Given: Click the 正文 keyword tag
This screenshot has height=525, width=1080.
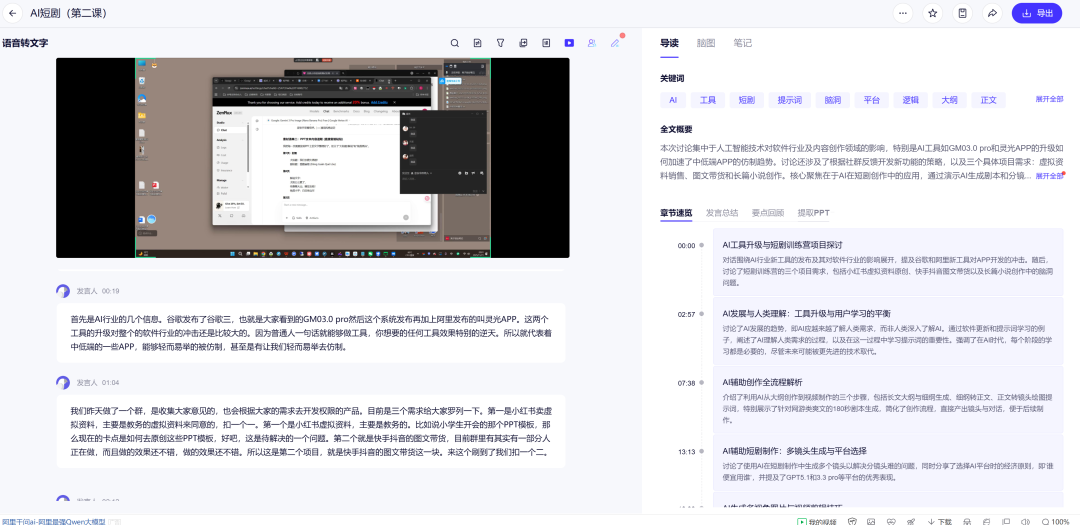Looking at the screenshot, I should pyautogui.click(x=988, y=100).
